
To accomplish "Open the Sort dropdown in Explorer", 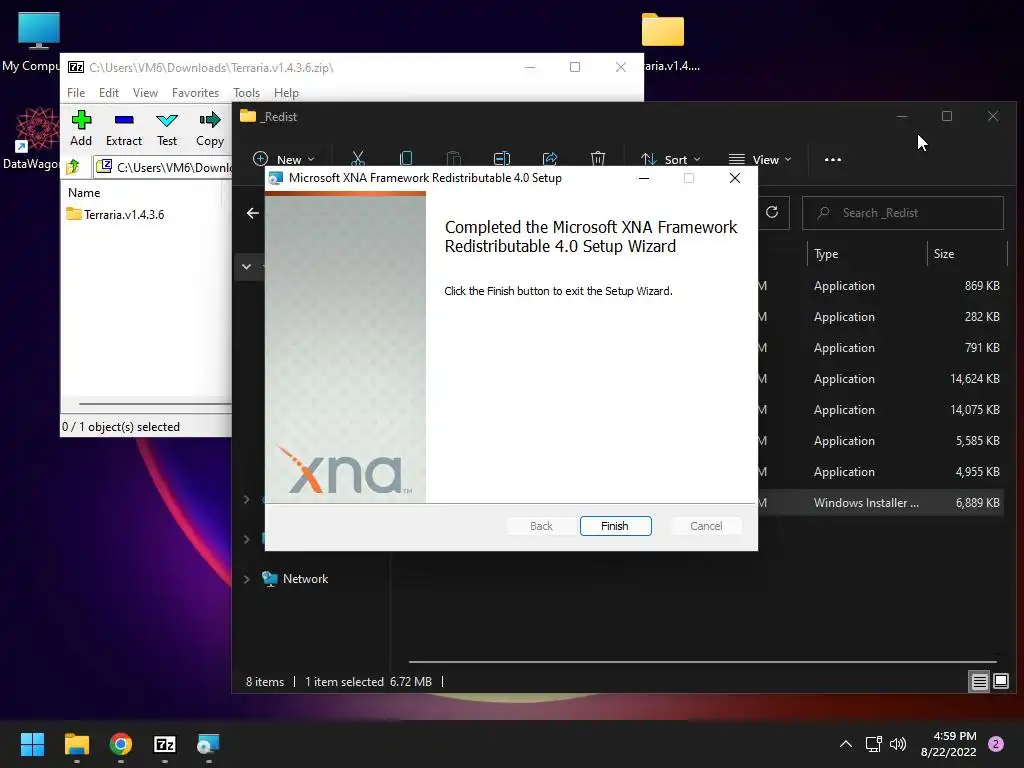I will point(671,159).
